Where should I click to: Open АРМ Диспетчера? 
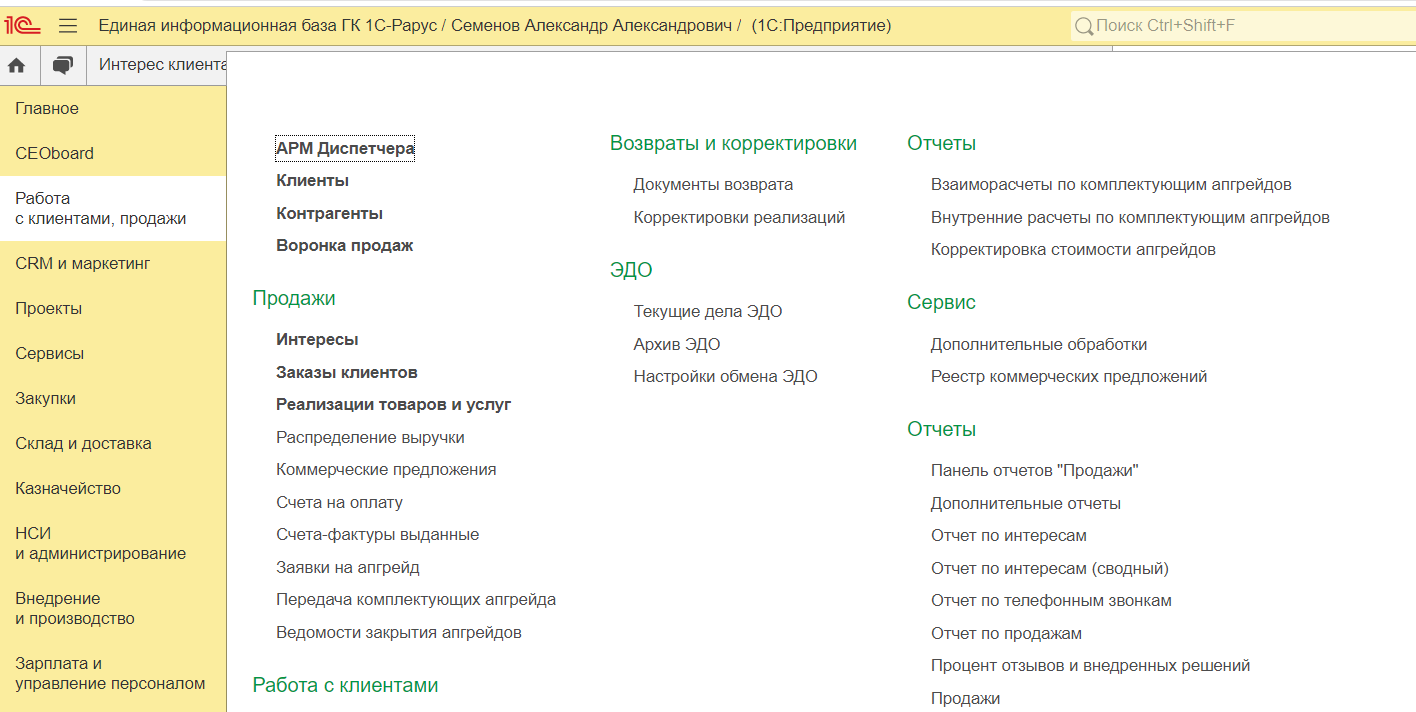tap(345, 148)
